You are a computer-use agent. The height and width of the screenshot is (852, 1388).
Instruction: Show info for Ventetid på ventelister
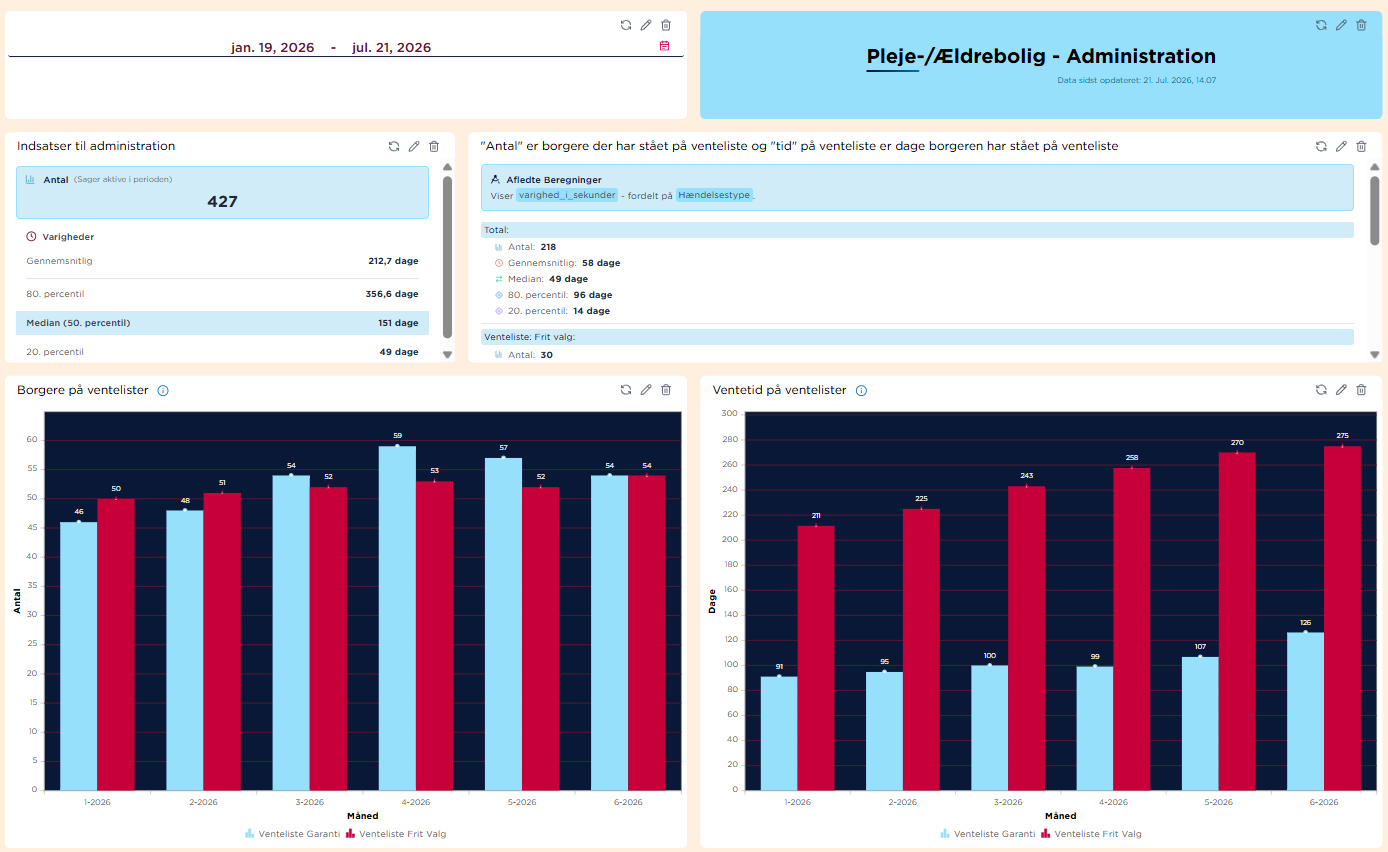861,391
